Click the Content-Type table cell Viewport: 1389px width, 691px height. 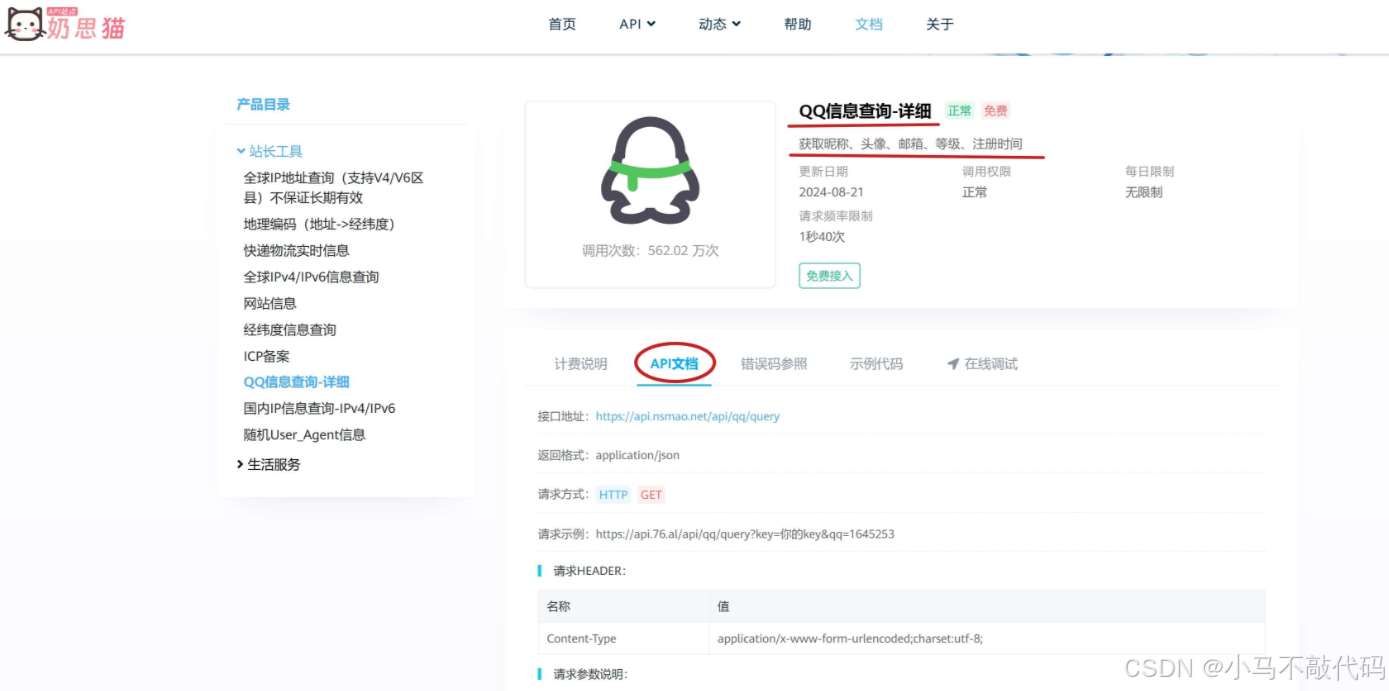[x=623, y=638]
